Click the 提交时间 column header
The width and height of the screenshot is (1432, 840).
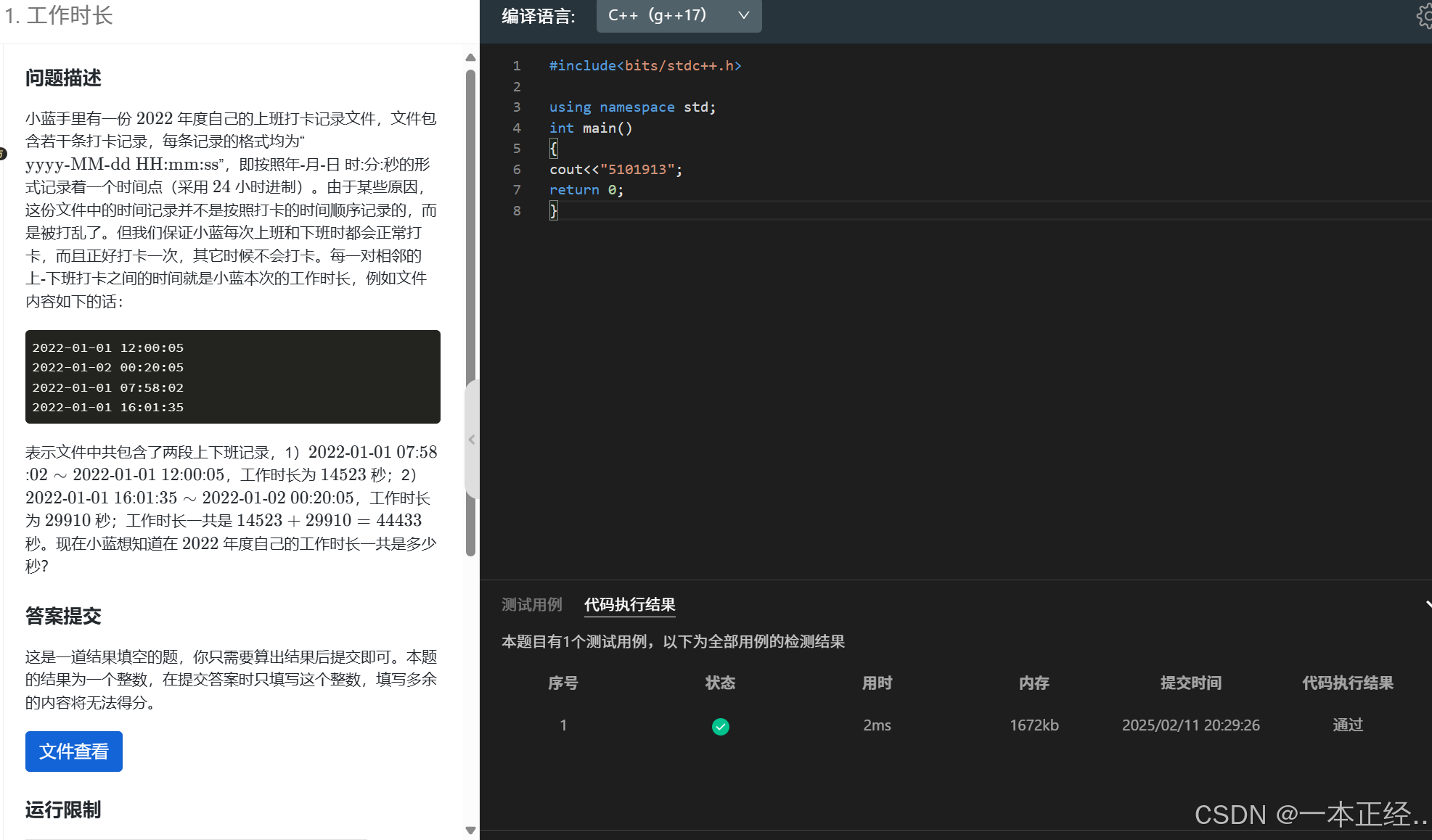(1190, 683)
